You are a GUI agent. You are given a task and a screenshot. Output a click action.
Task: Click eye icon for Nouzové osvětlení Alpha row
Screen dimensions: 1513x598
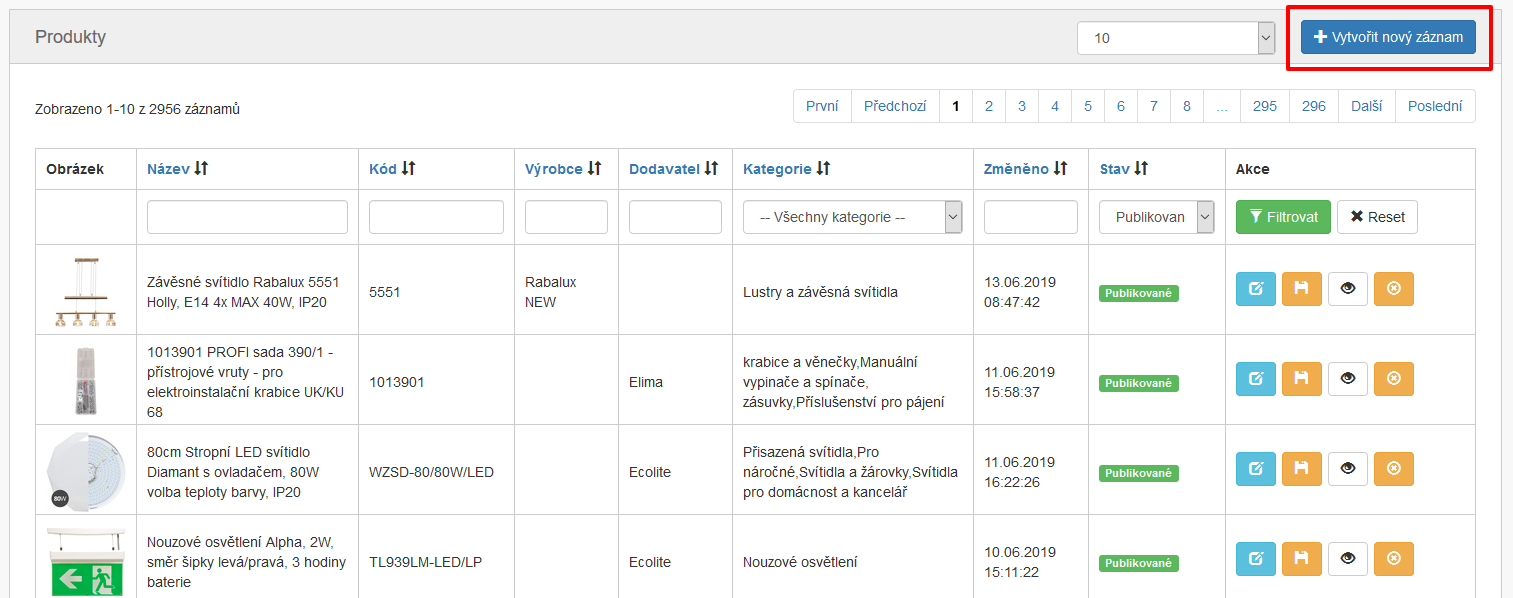(1347, 559)
